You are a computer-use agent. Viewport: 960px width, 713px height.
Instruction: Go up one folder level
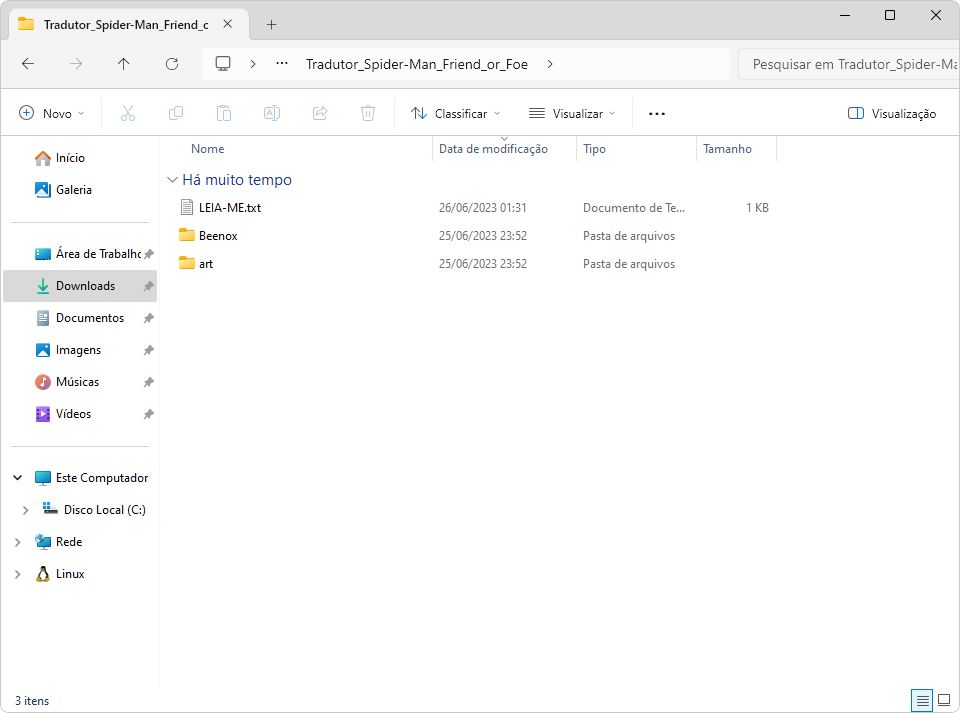[124, 64]
